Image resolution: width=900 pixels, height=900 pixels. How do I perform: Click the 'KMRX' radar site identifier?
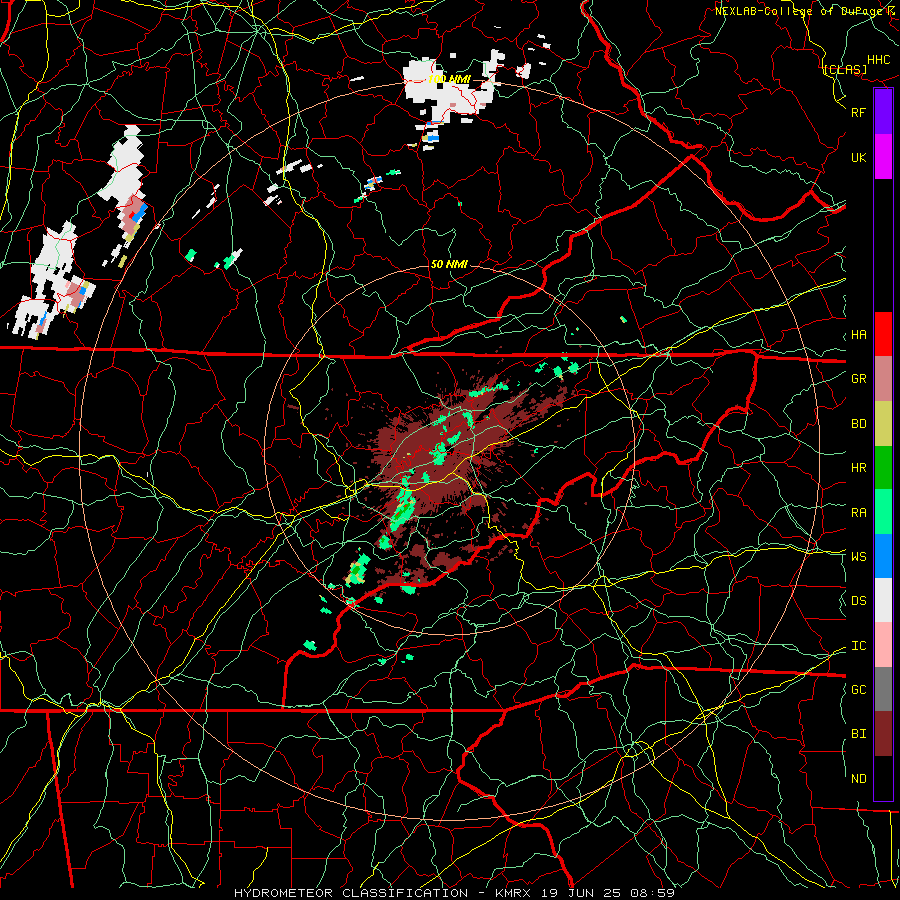coord(513,893)
